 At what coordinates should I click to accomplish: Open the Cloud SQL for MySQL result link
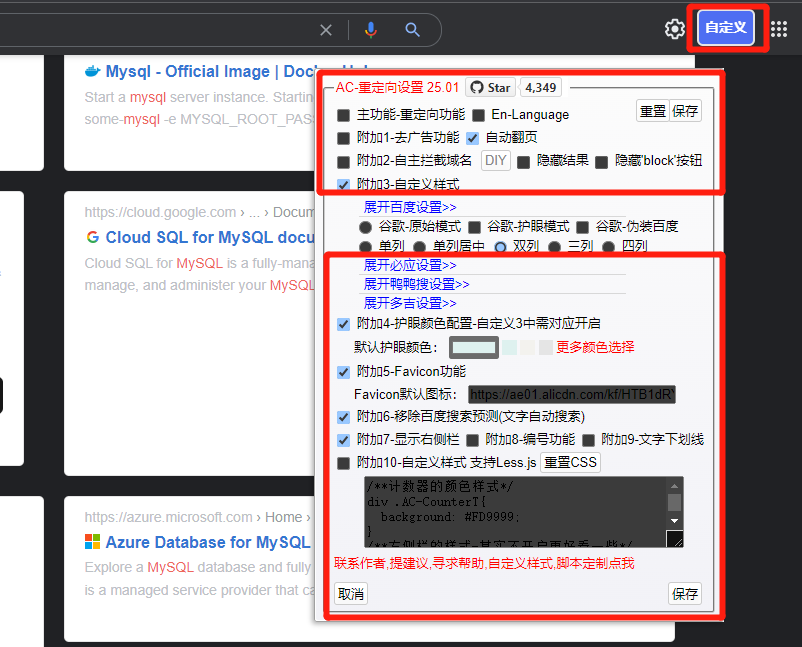[x=210, y=237]
